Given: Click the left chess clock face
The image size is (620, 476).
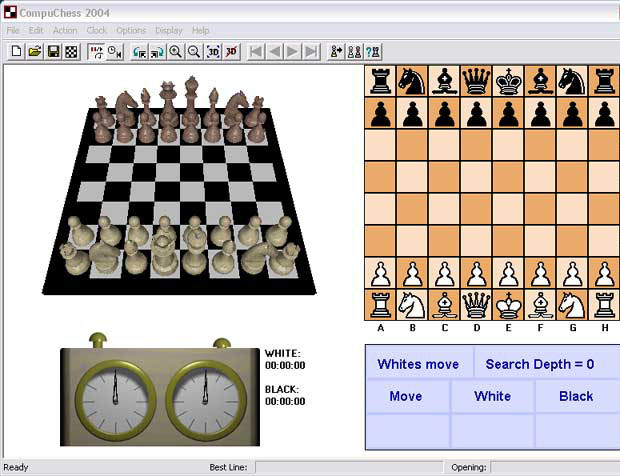Looking at the screenshot, I should (x=114, y=395).
